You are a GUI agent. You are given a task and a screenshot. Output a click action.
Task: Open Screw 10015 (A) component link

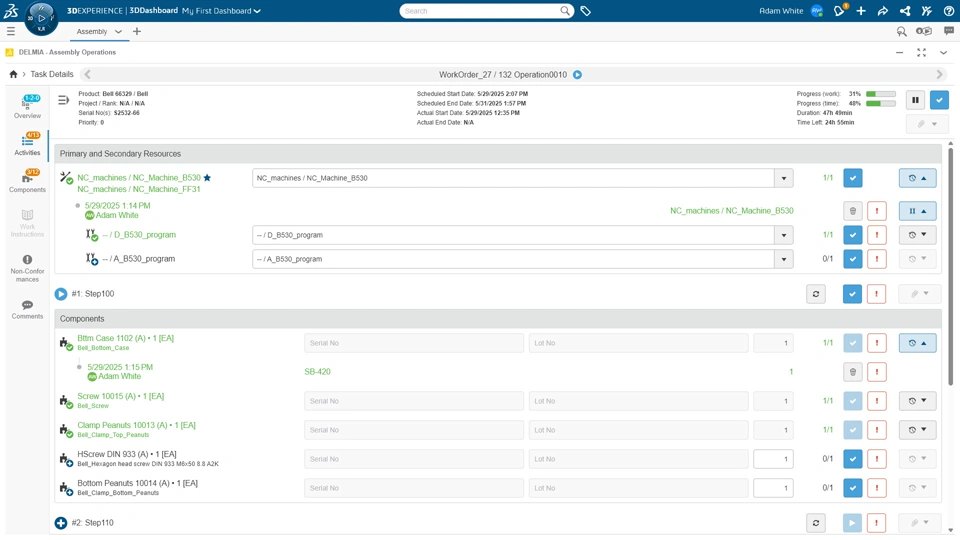[121, 396]
